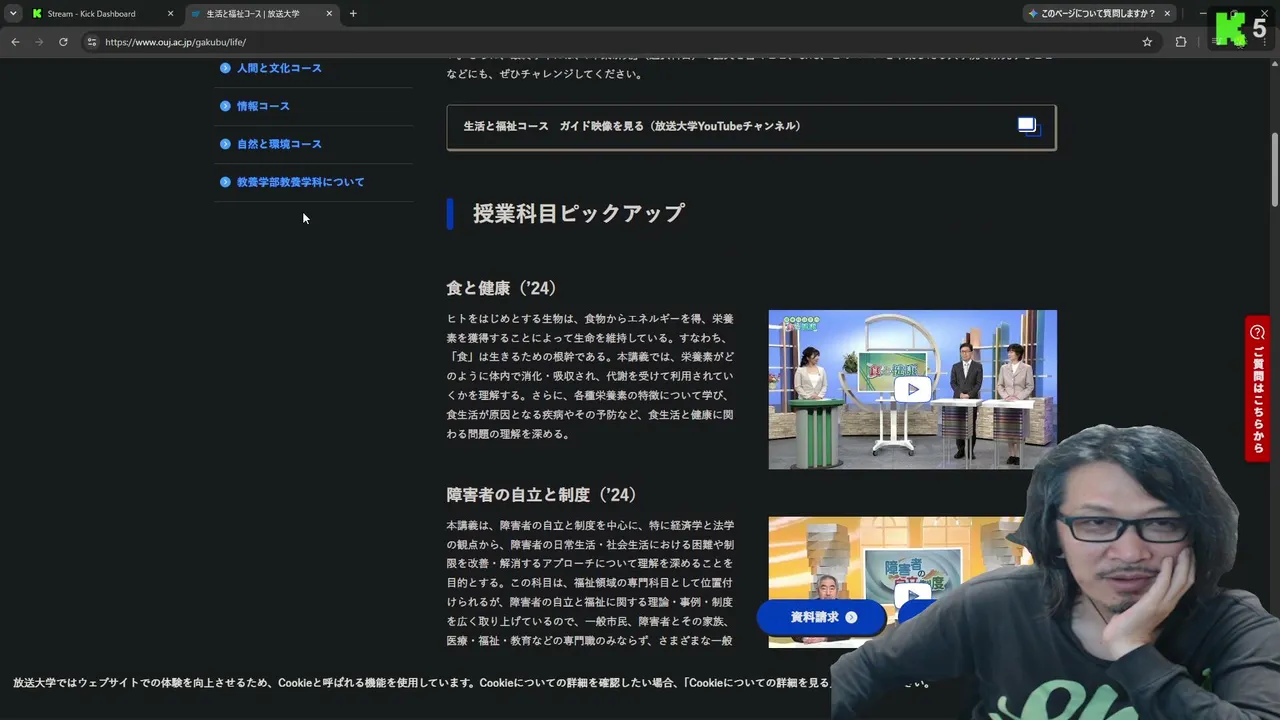Click the 資料請求 button
Screen dimensions: 1280x720
click(821, 617)
